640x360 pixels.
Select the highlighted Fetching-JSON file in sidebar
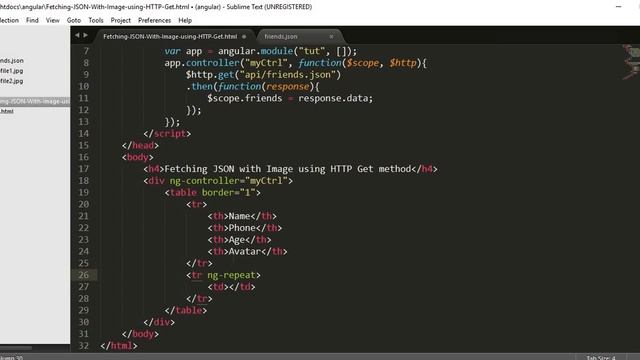pyautogui.click(x=35, y=101)
